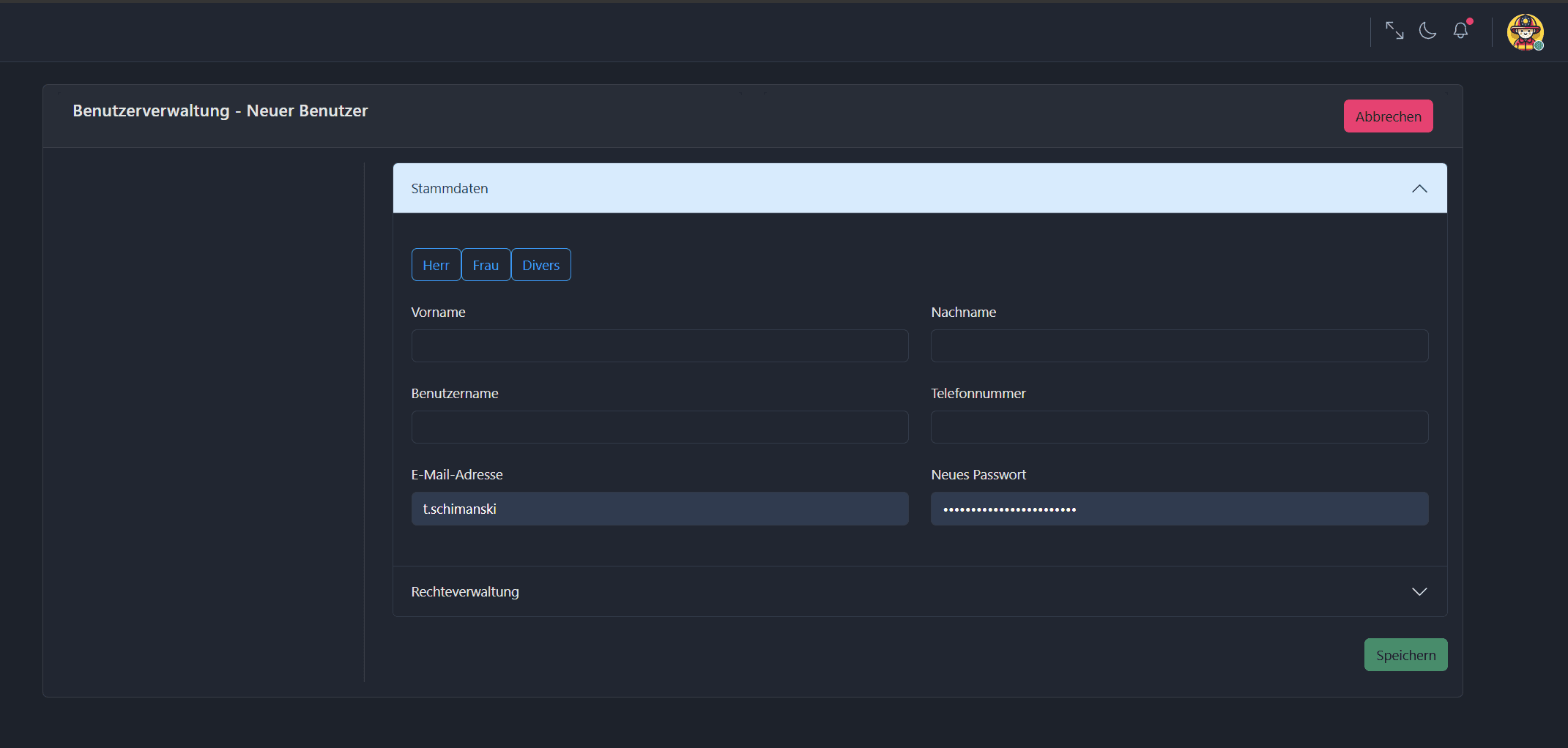Screen dimensions: 1568x748
Task: Open the user avatar profile menu
Action: coord(1525,32)
